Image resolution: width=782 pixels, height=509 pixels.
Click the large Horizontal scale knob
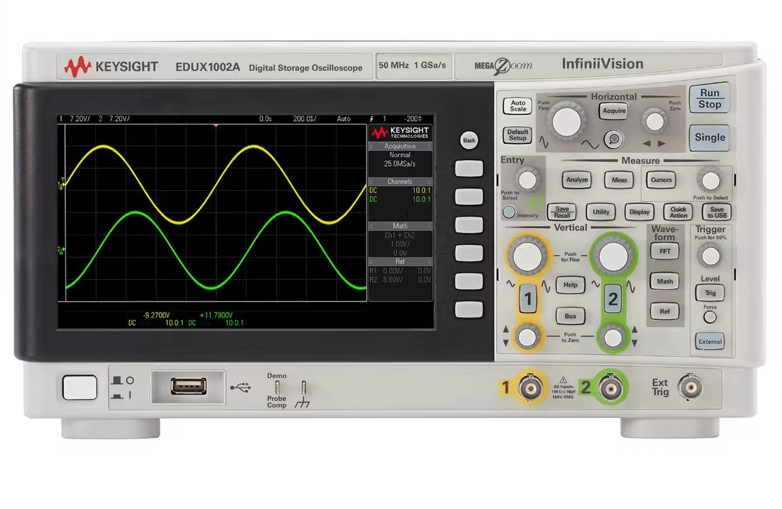click(567, 121)
